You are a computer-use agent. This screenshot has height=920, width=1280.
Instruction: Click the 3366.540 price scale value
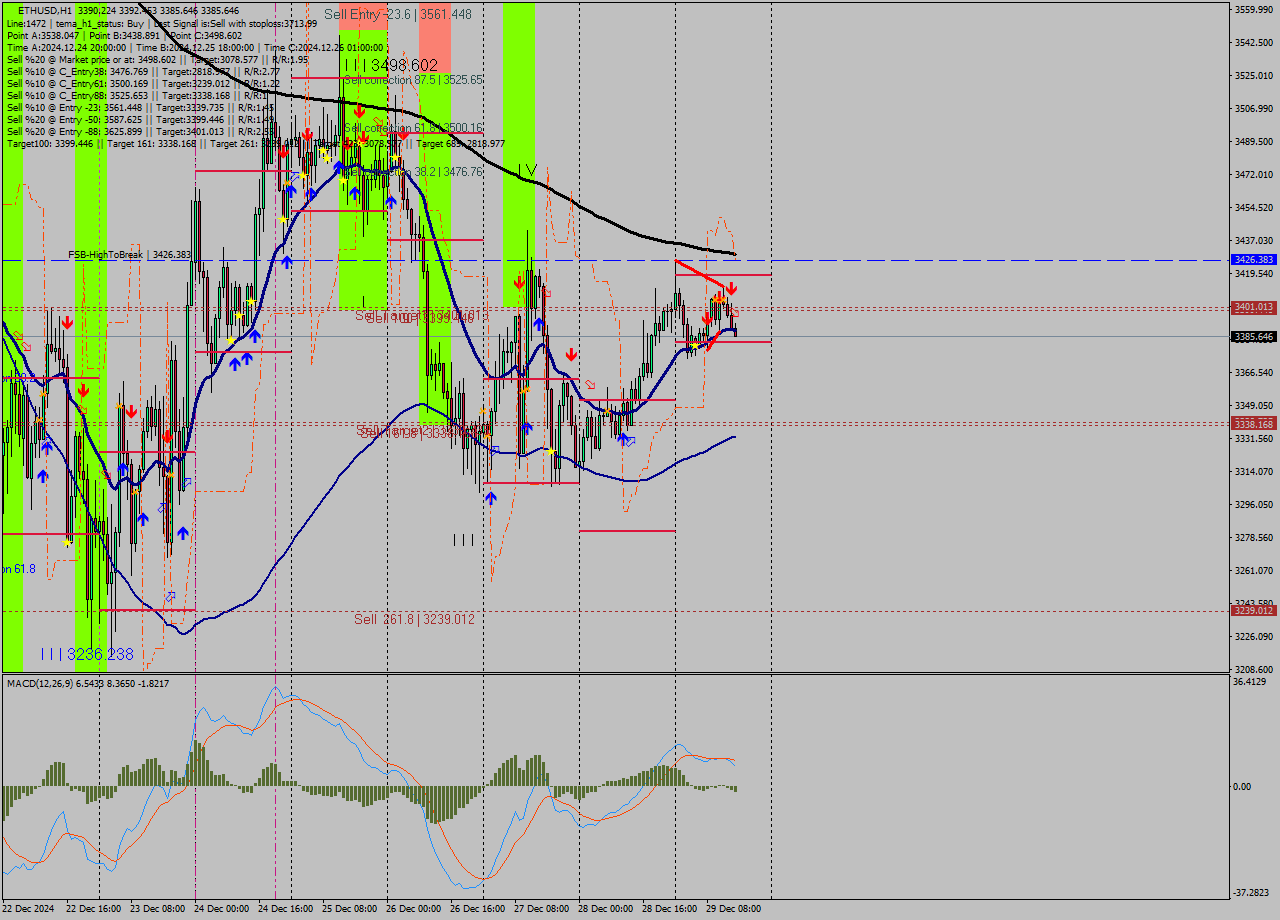pyautogui.click(x=1253, y=373)
